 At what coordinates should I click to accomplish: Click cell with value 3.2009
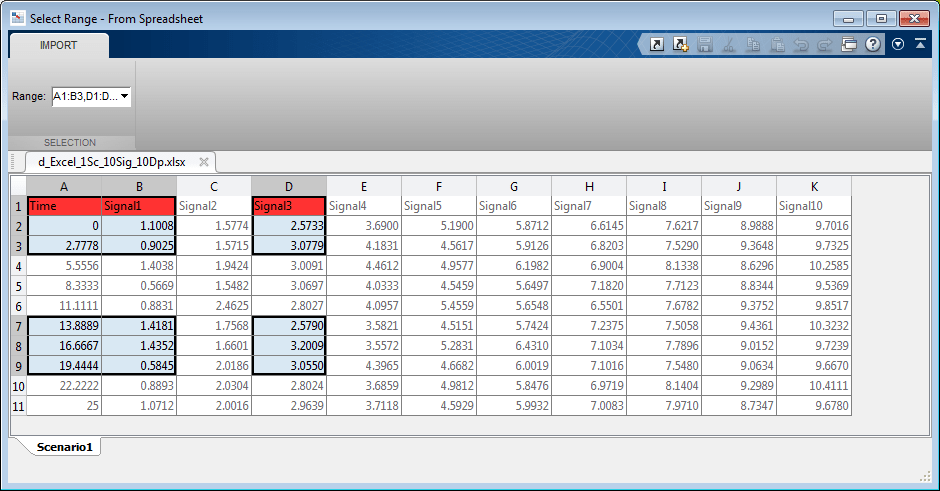coord(289,346)
